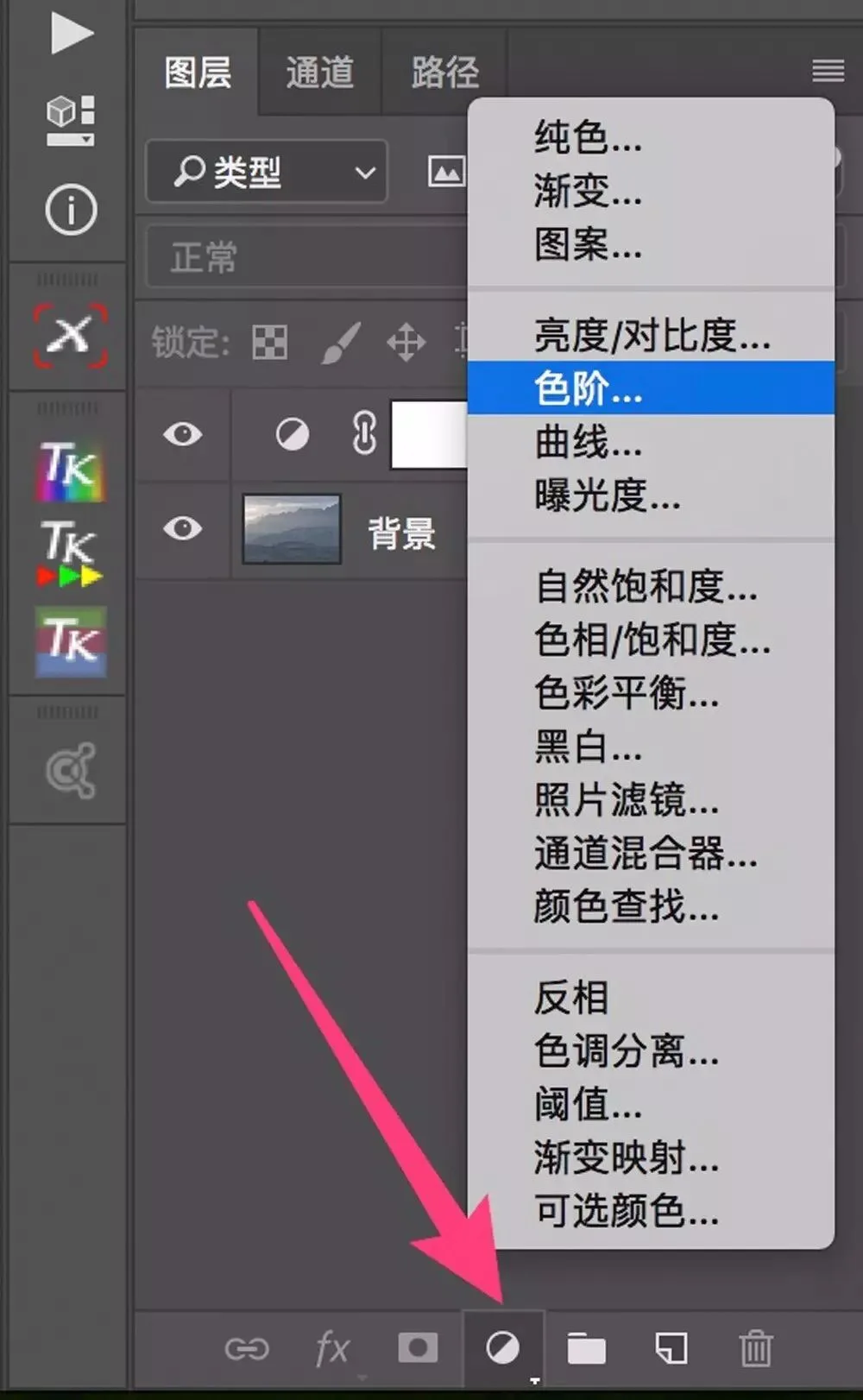
Task: Open the red bracket X plugin panel
Action: pos(71,335)
